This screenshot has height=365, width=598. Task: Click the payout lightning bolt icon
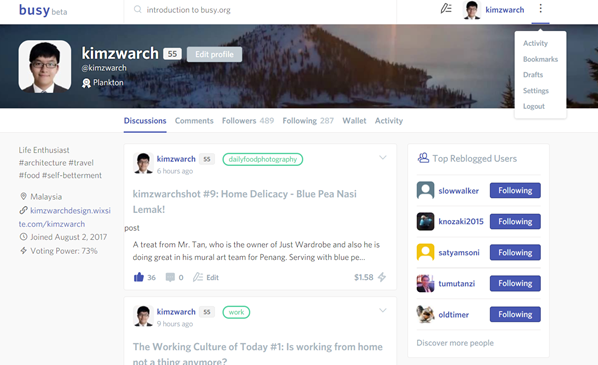coord(382,277)
